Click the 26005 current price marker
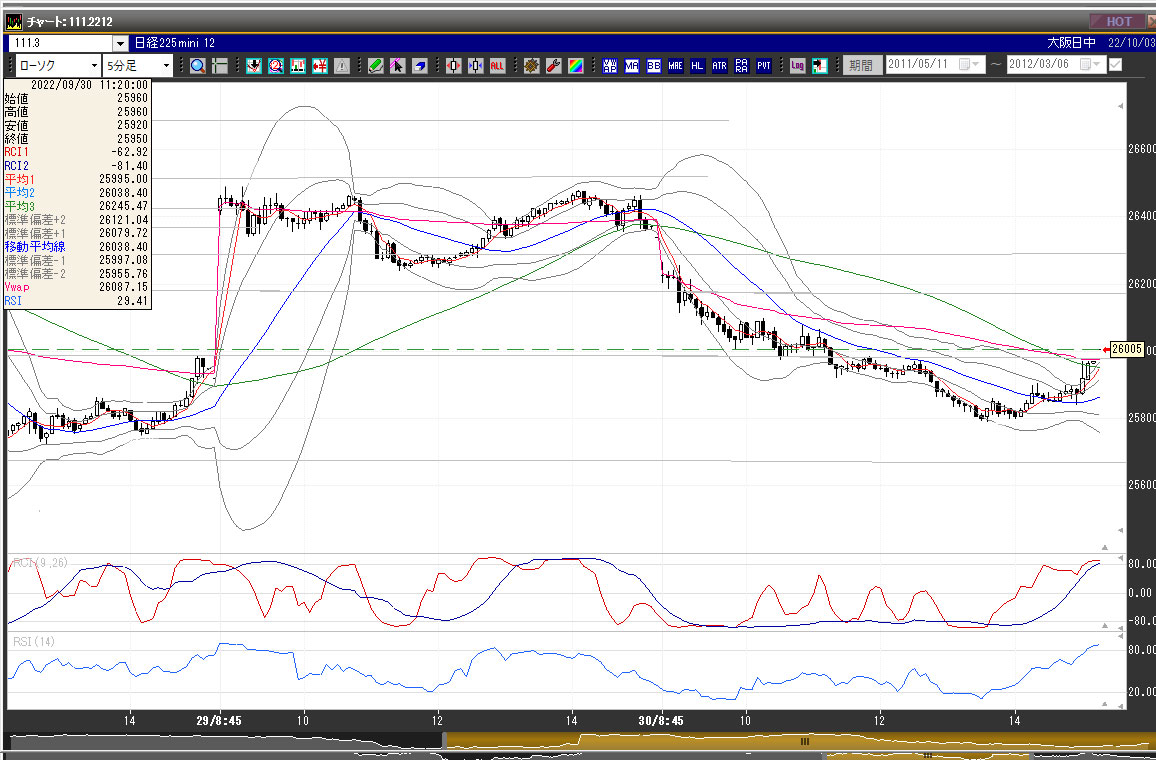The width and height of the screenshot is (1156, 760). [1127, 349]
